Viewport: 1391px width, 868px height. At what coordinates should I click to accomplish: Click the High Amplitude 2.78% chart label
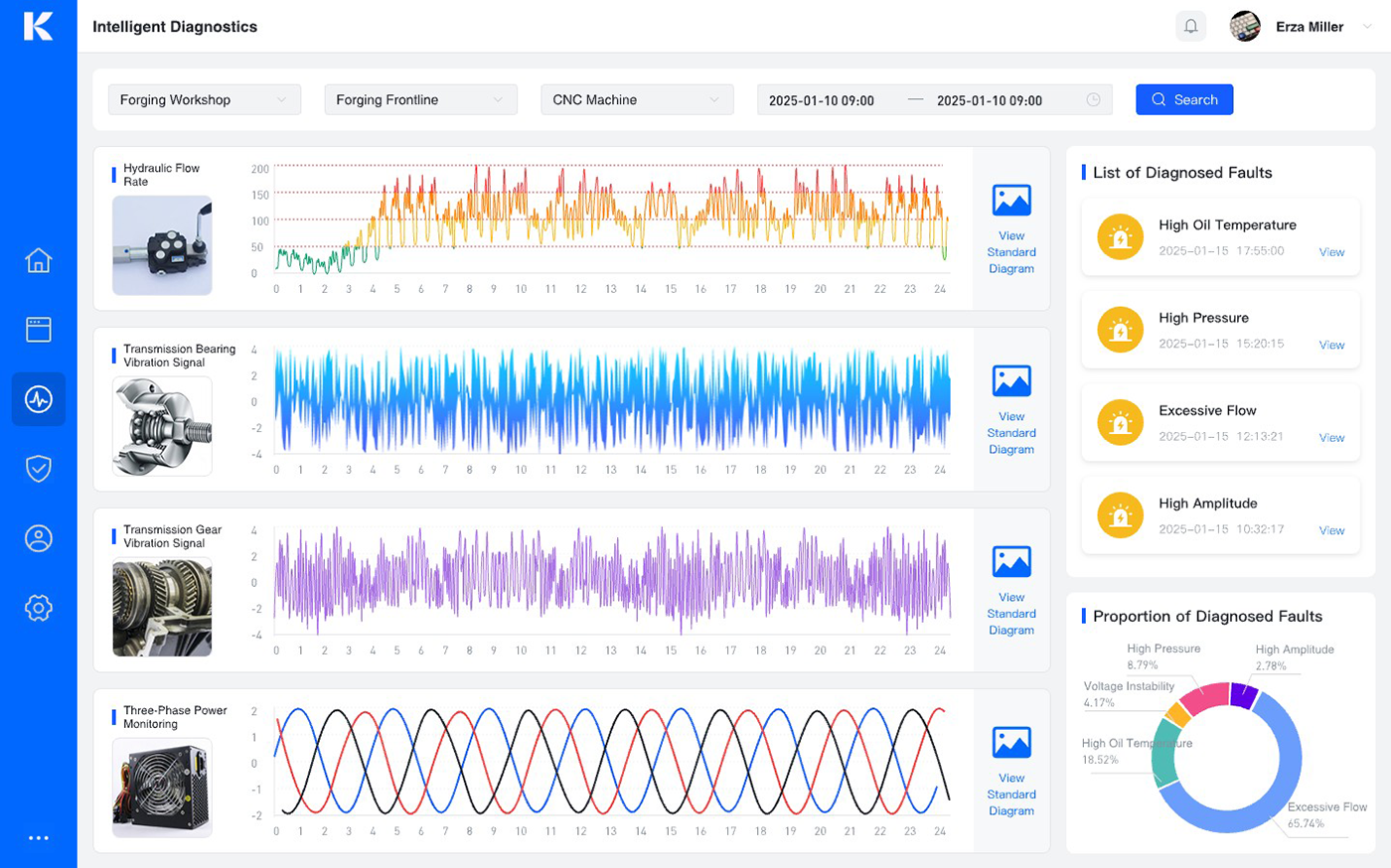tap(1295, 657)
